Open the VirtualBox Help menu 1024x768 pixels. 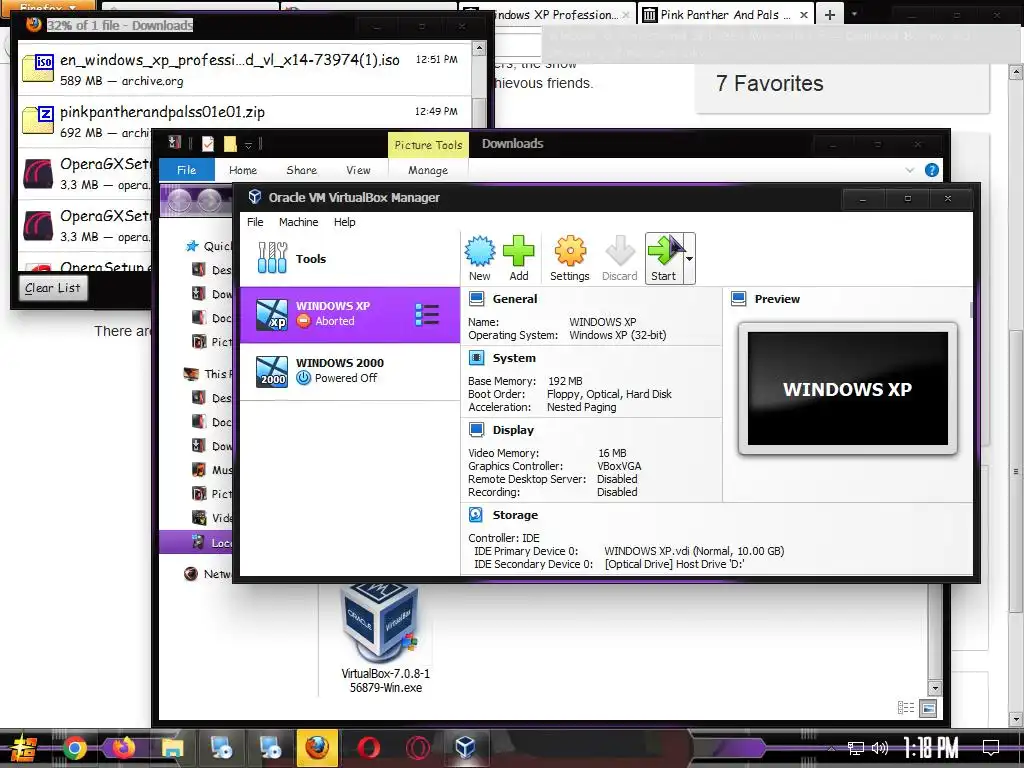pos(344,222)
